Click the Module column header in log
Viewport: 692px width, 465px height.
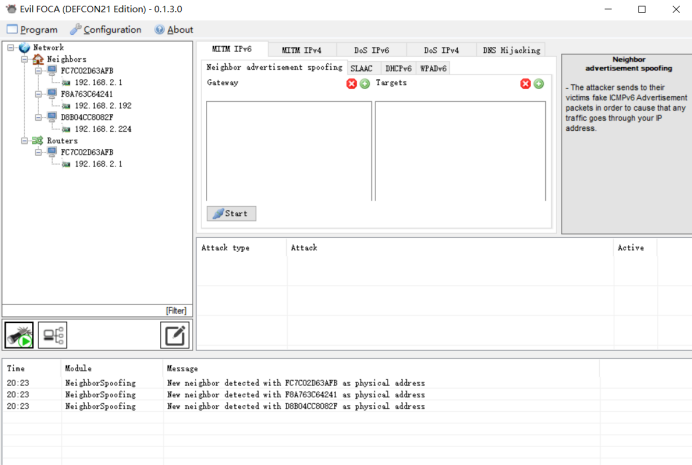click(x=112, y=368)
